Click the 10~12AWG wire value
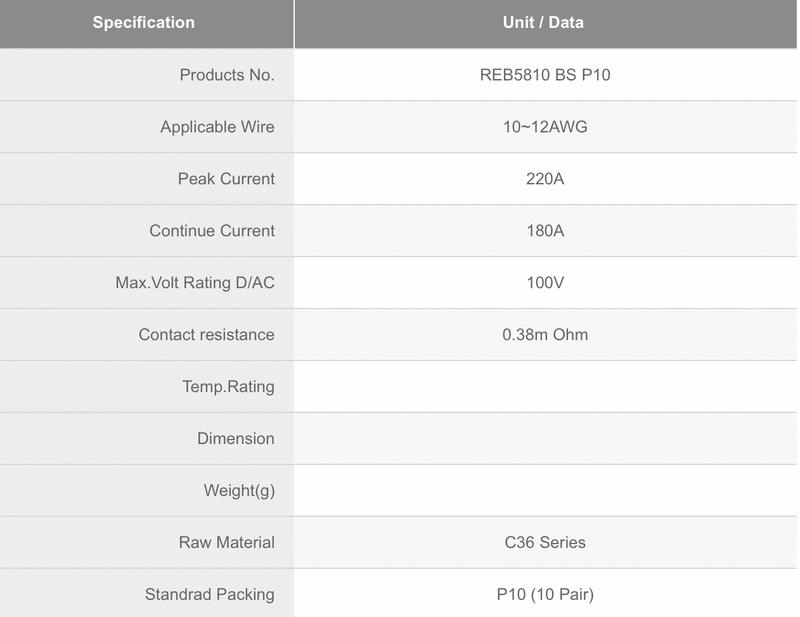The image size is (800, 617). [x=545, y=127]
